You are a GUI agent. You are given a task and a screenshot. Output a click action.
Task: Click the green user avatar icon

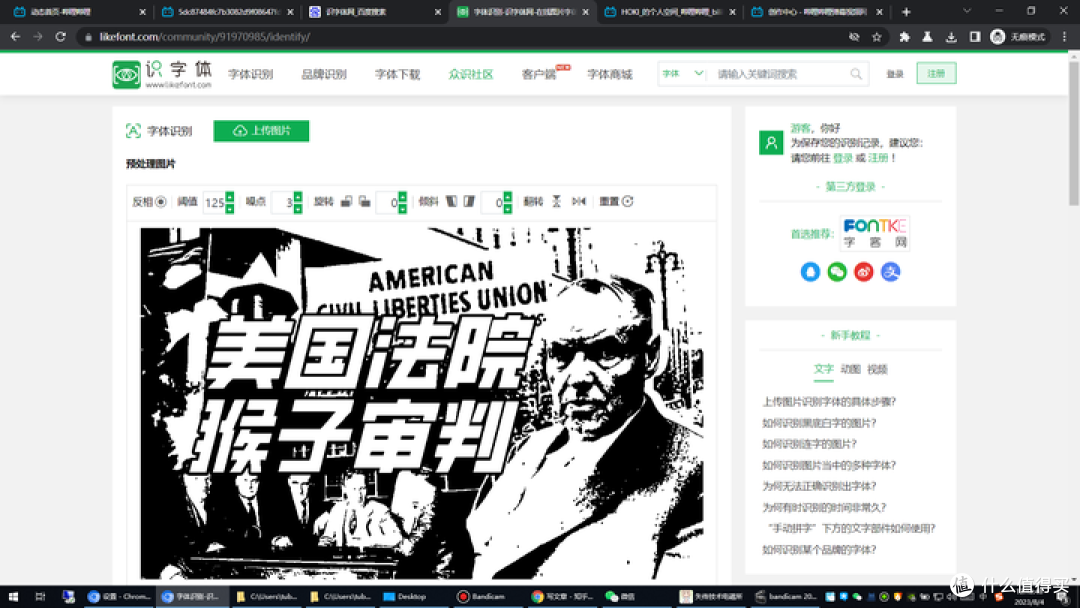(x=771, y=143)
